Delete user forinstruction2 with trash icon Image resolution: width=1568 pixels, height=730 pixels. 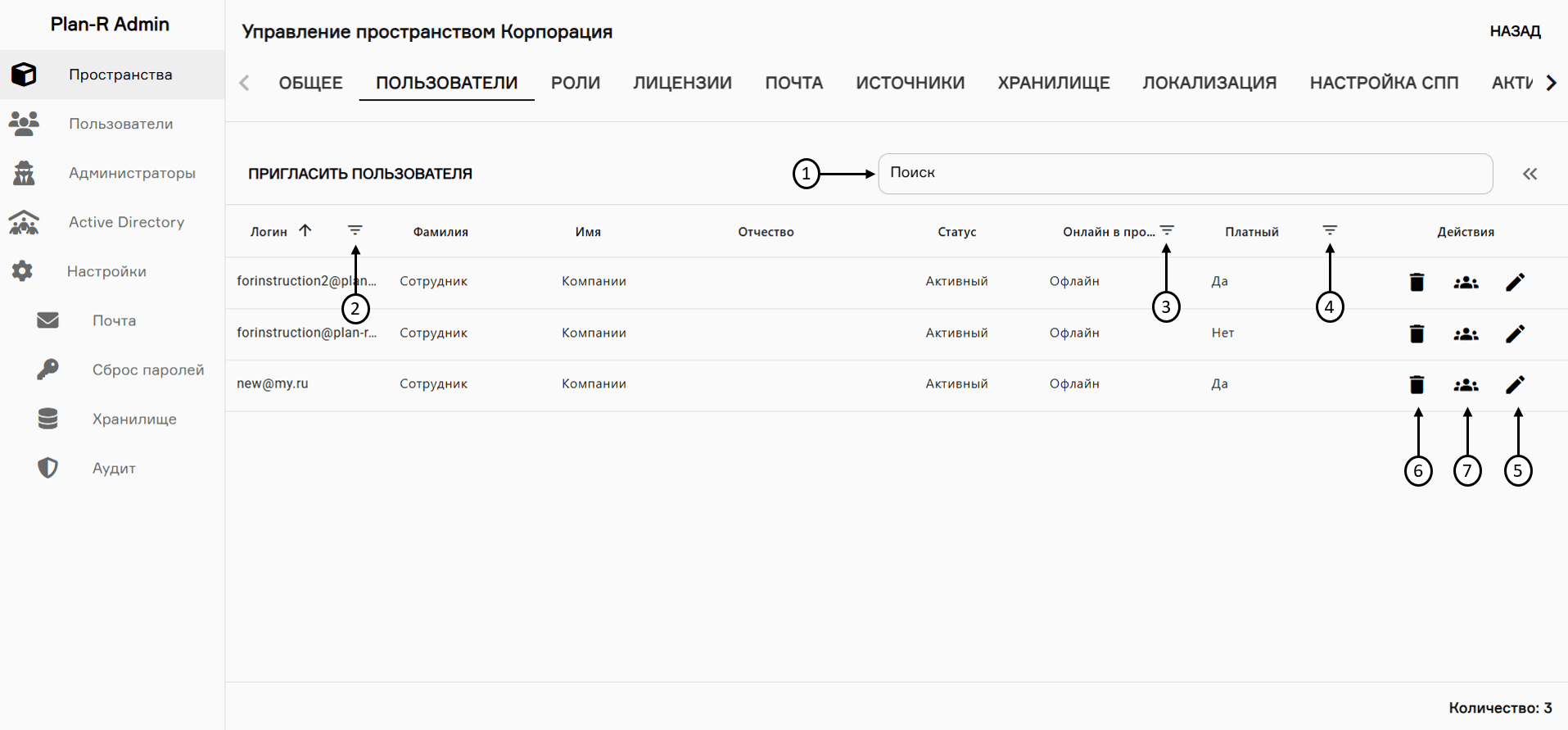click(x=1417, y=282)
